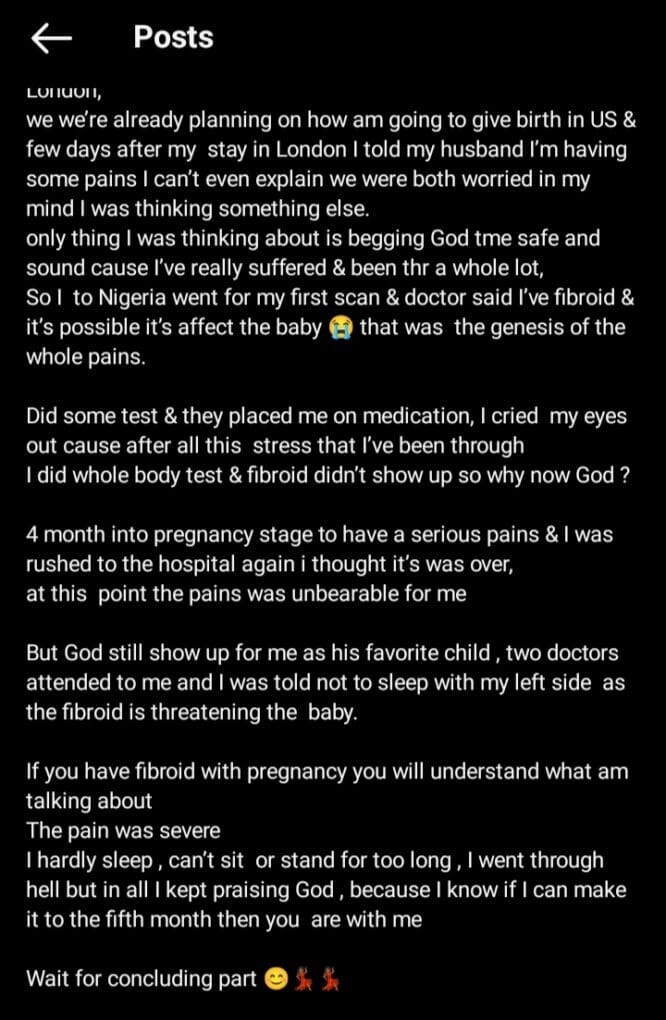This screenshot has width=666, height=1020.
Task: Tap the 'whole pains.' line
Action: point(85,357)
